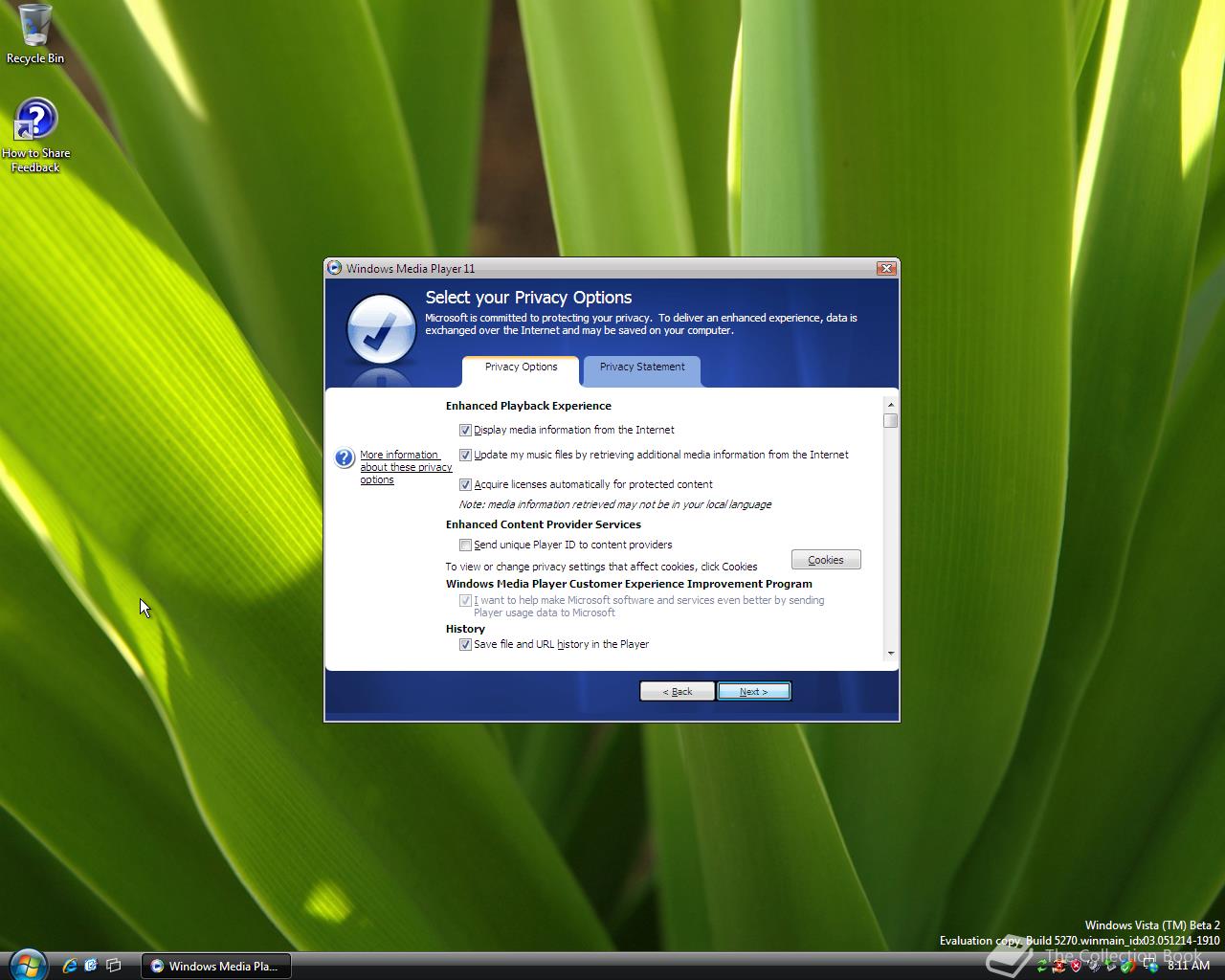Open More information about these privacy options link
Viewport: 1225px width, 980px height.
(405, 467)
